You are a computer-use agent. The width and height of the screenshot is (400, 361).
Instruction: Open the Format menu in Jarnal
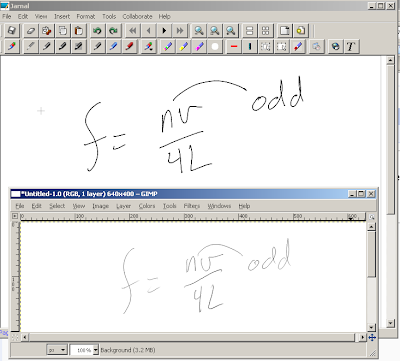tap(86, 16)
